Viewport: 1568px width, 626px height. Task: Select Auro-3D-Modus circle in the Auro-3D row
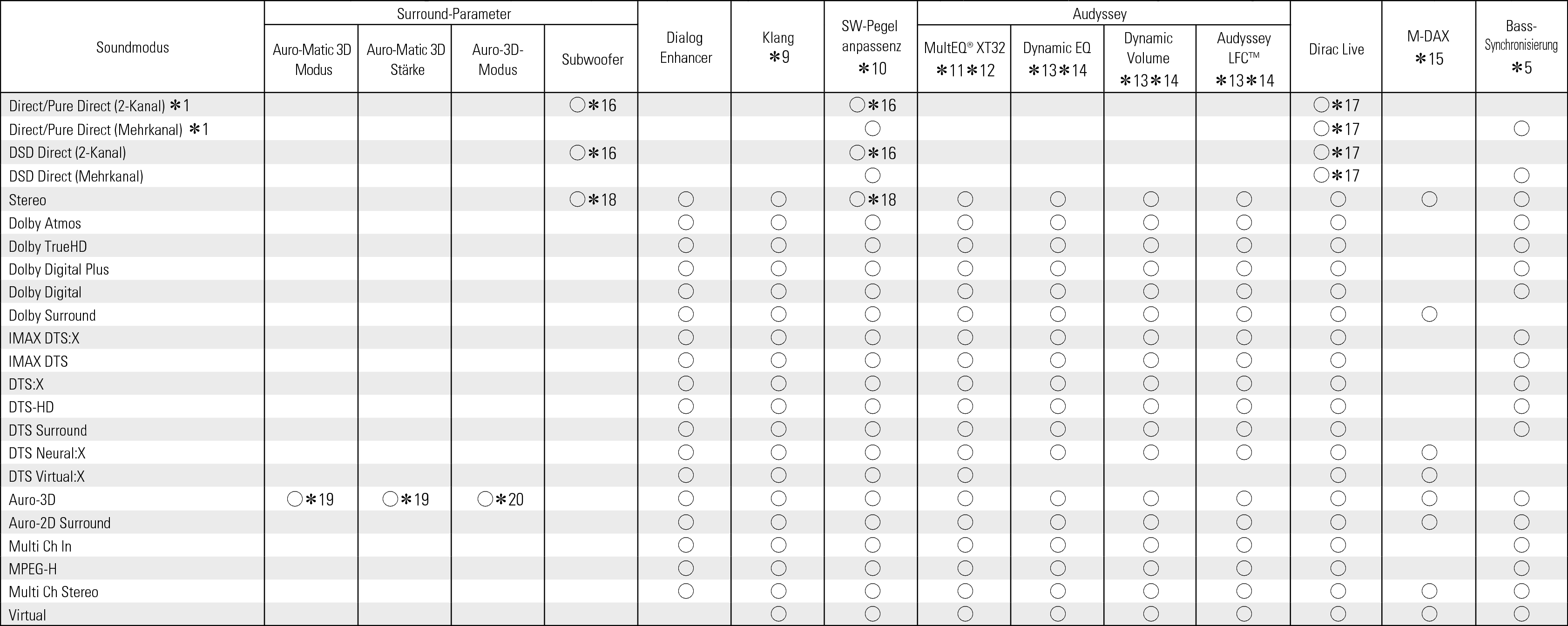(485, 499)
